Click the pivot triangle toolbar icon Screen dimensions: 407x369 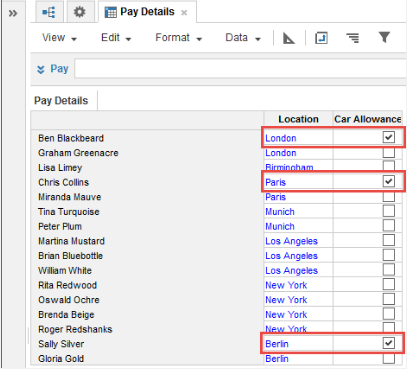click(x=289, y=38)
